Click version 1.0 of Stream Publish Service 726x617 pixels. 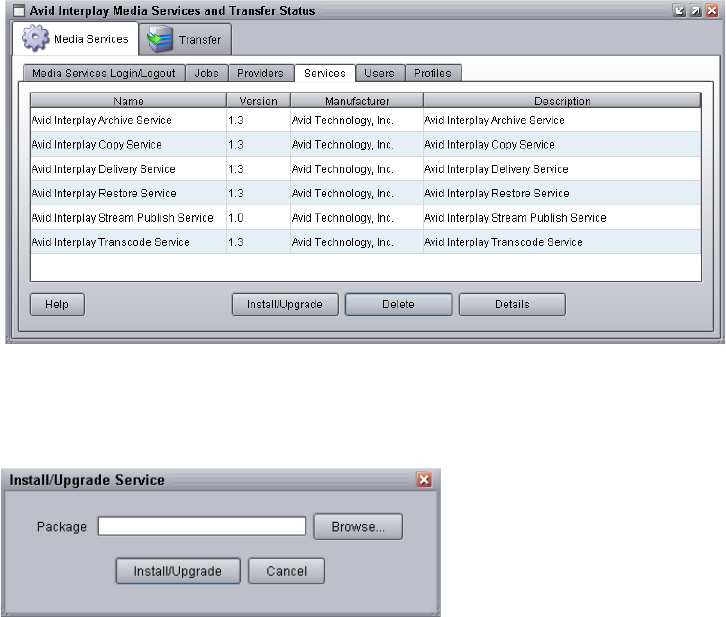(x=258, y=218)
